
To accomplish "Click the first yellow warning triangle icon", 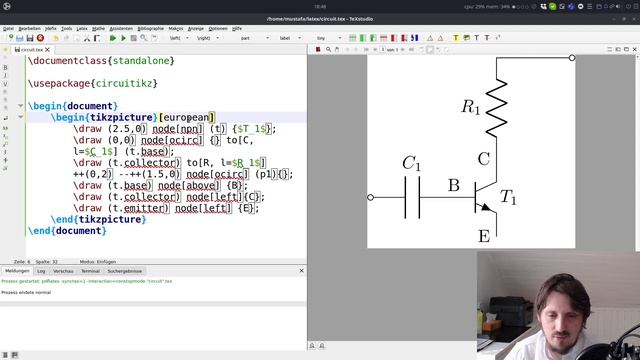I will 430,38.
